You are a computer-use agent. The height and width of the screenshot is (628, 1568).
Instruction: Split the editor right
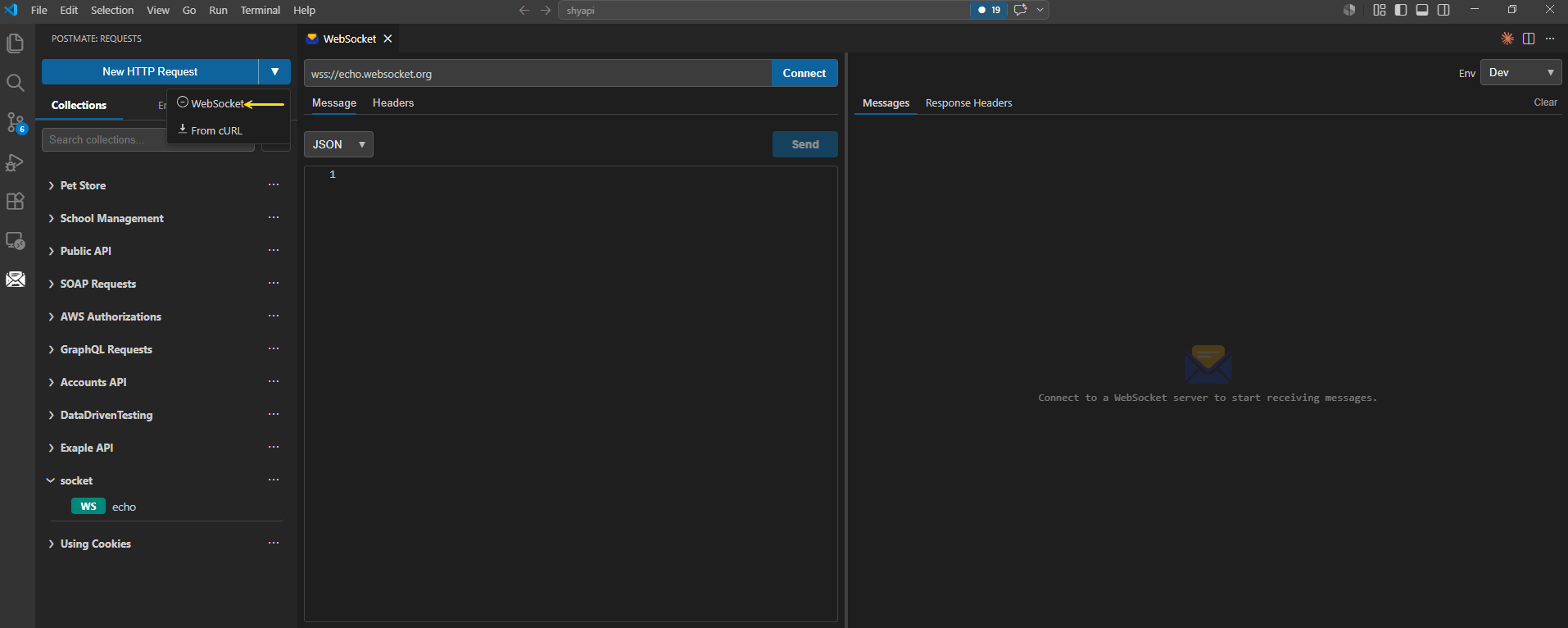(x=1529, y=39)
